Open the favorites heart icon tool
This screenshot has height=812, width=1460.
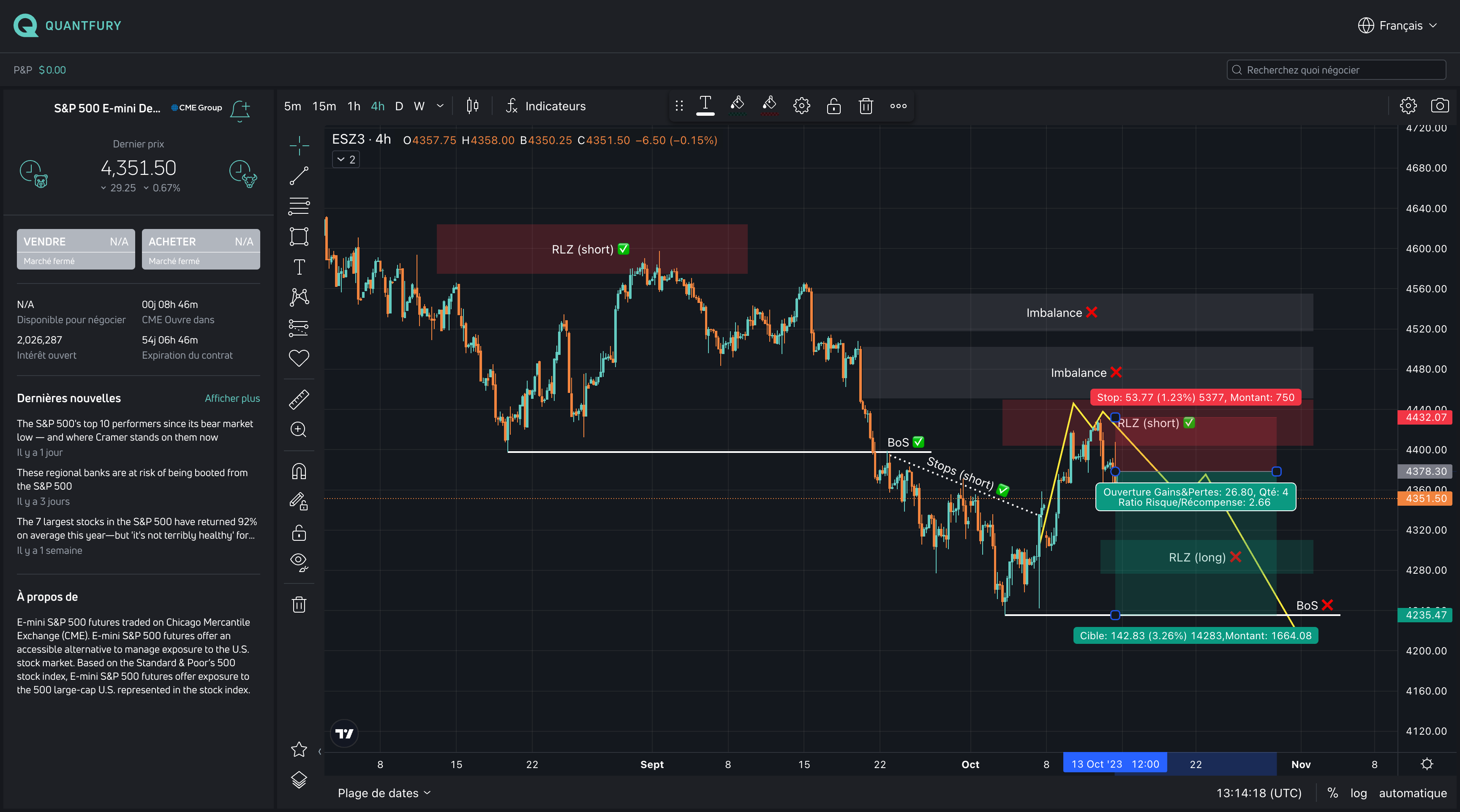(299, 358)
